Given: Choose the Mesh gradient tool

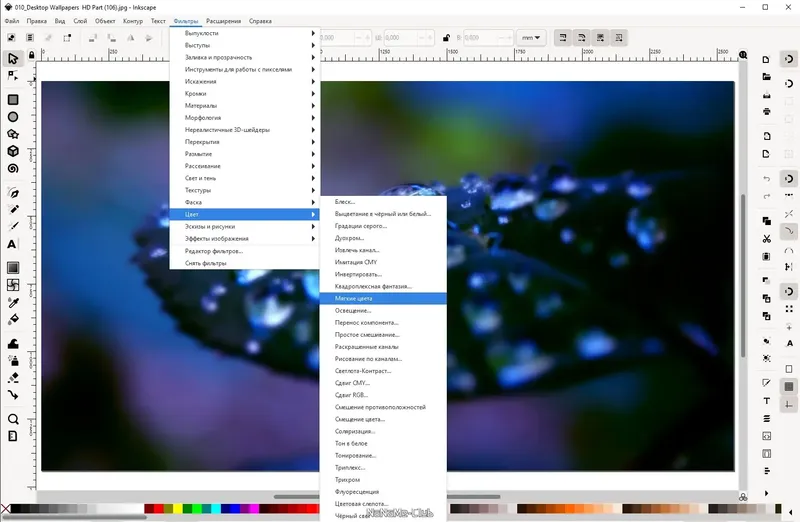Looking at the screenshot, I should 13,285.
